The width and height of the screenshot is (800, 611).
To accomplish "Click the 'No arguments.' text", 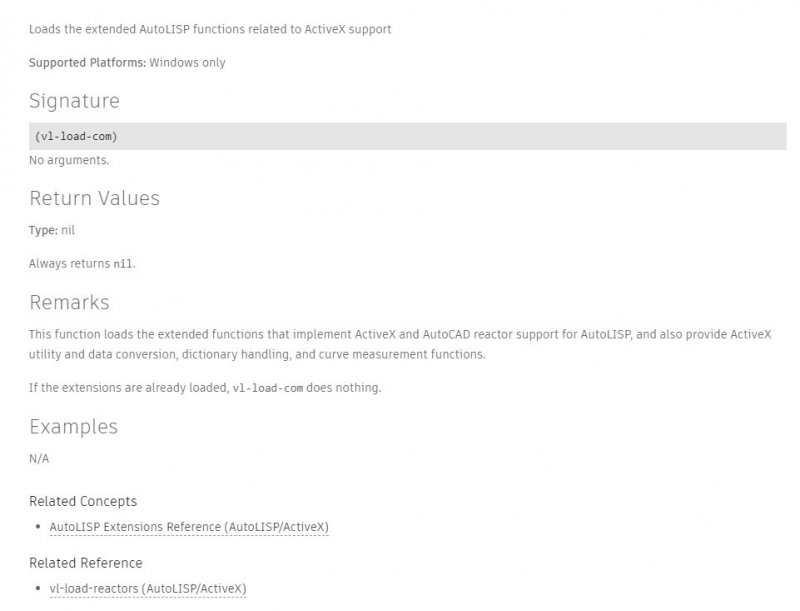I will [x=69, y=160].
